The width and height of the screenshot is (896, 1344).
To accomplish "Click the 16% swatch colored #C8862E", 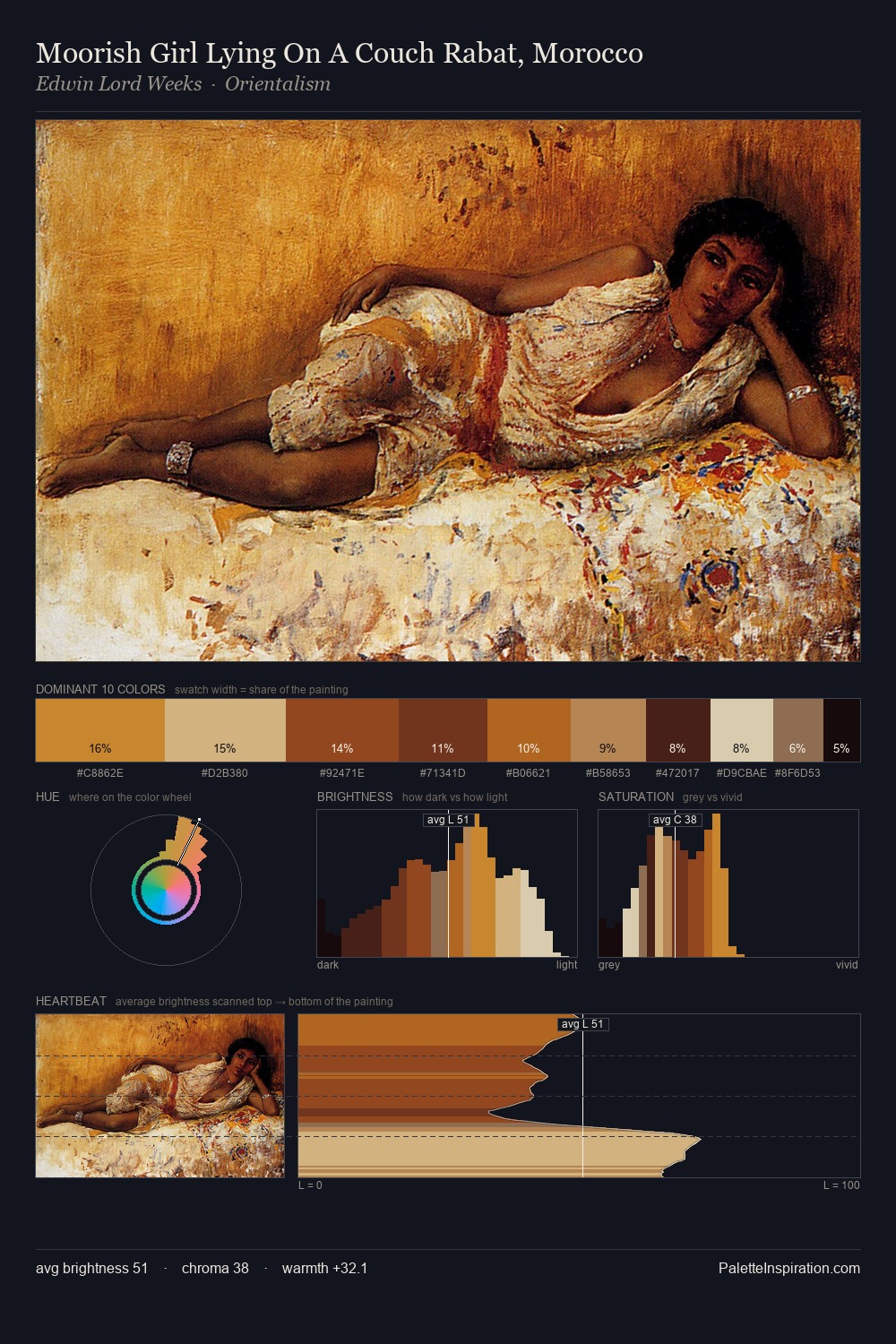I will point(100,730).
